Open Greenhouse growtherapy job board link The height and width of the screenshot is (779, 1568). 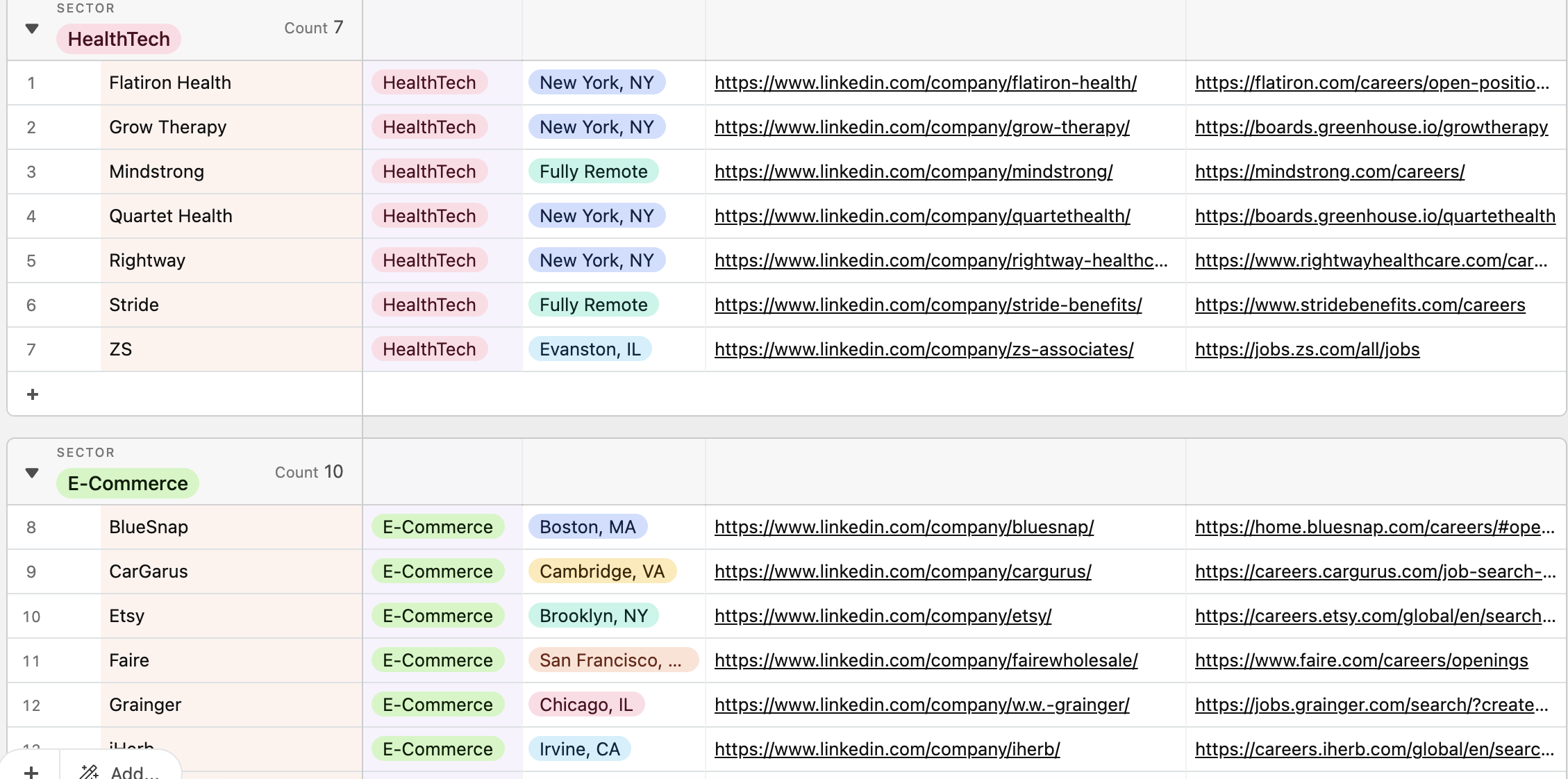[x=1371, y=127]
